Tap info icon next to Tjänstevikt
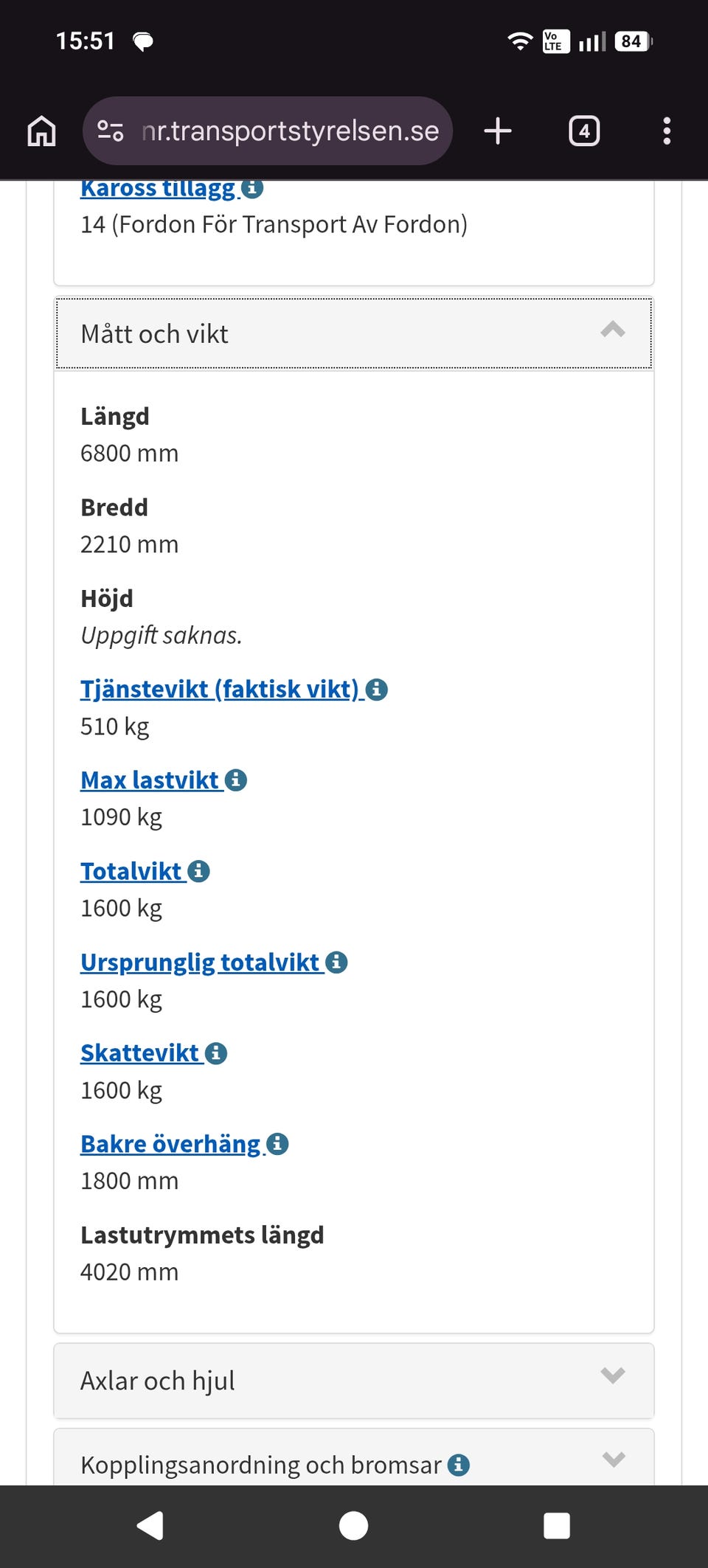 click(377, 690)
